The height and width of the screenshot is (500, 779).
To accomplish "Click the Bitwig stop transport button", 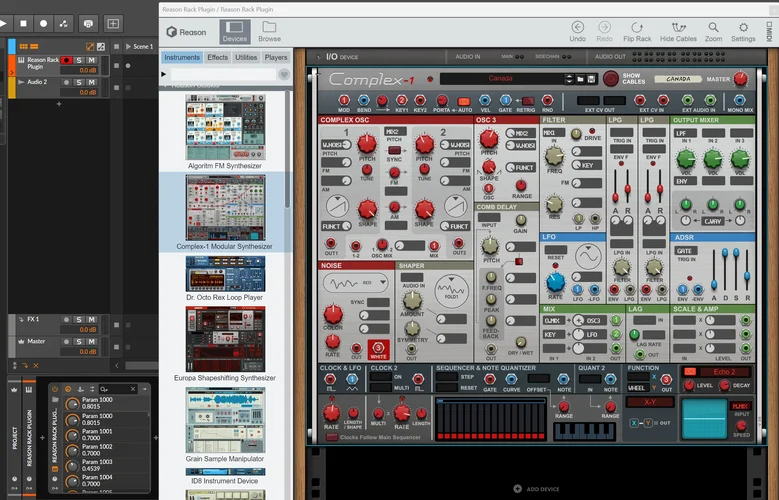I will point(23,23).
